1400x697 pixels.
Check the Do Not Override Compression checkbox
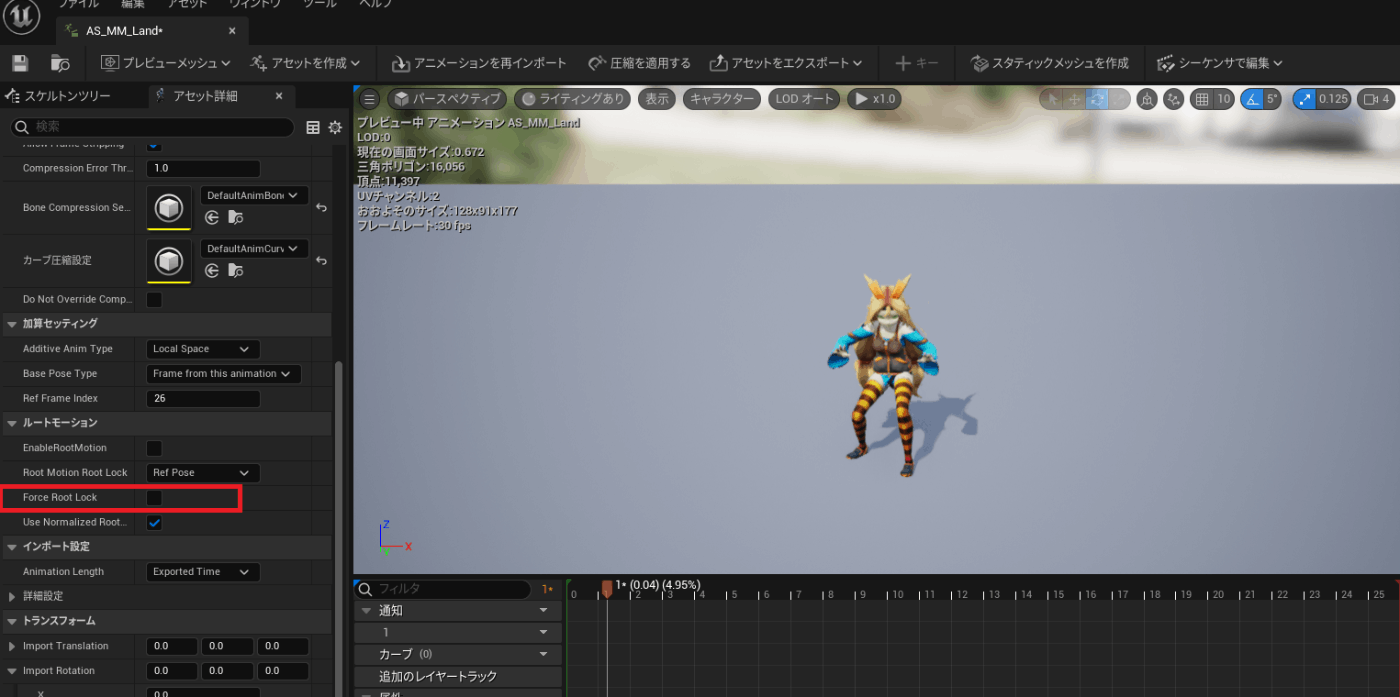[154, 300]
